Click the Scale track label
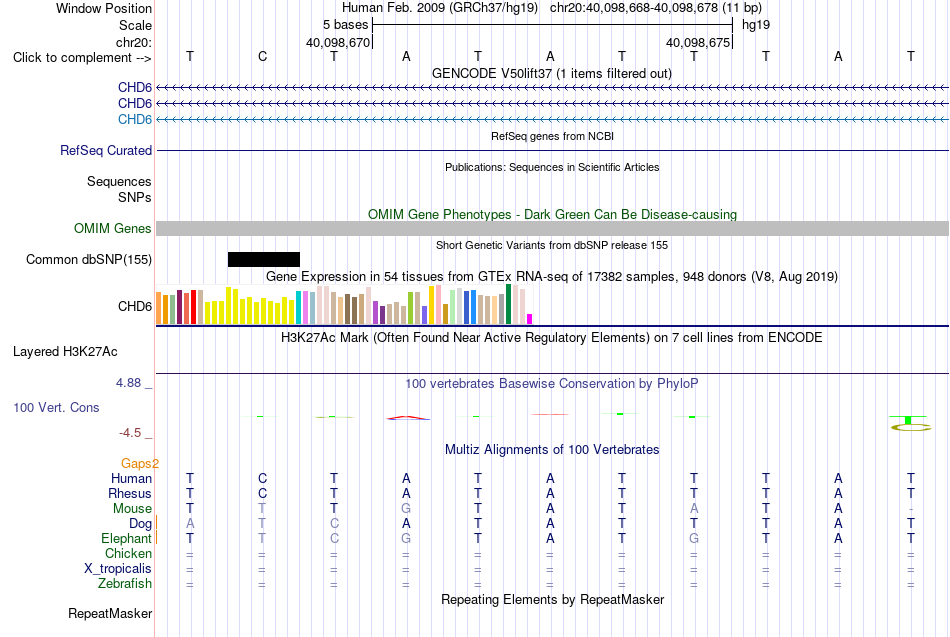Viewport: 950px width, 637px height. (135, 25)
